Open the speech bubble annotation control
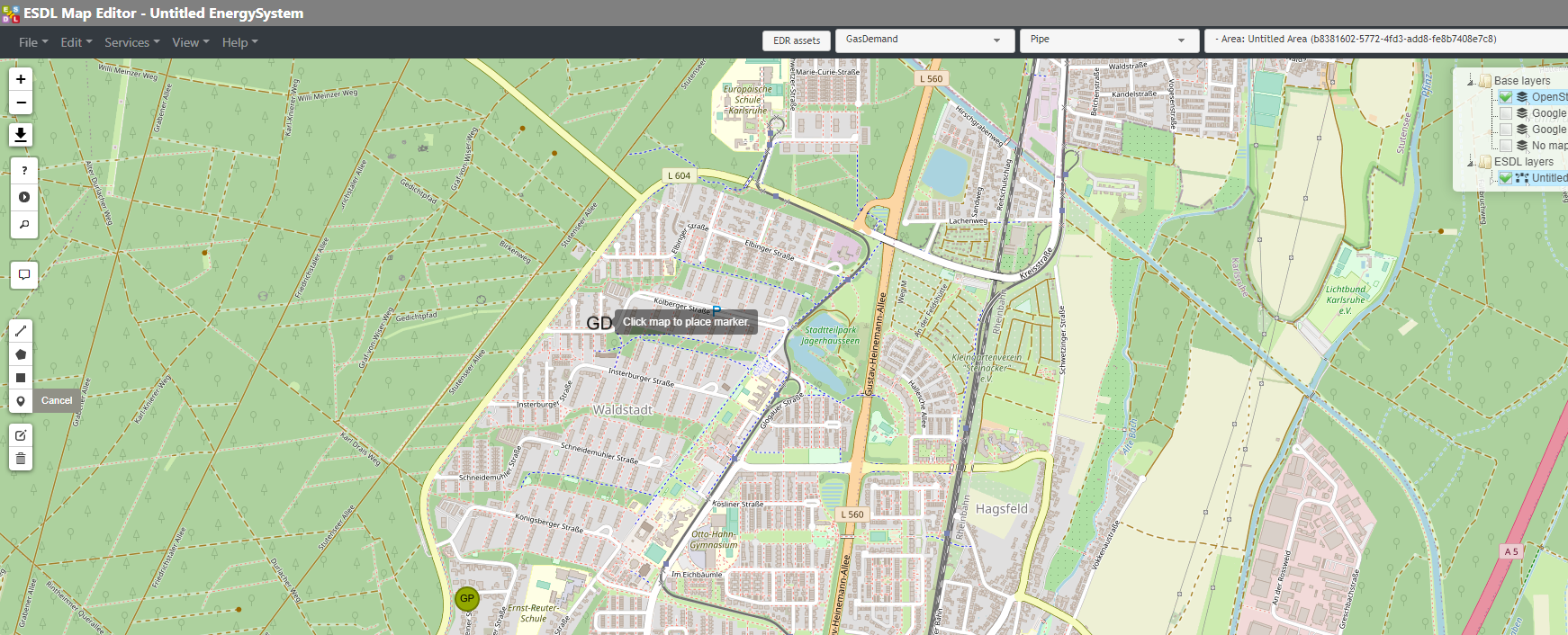 click(x=24, y=275)
